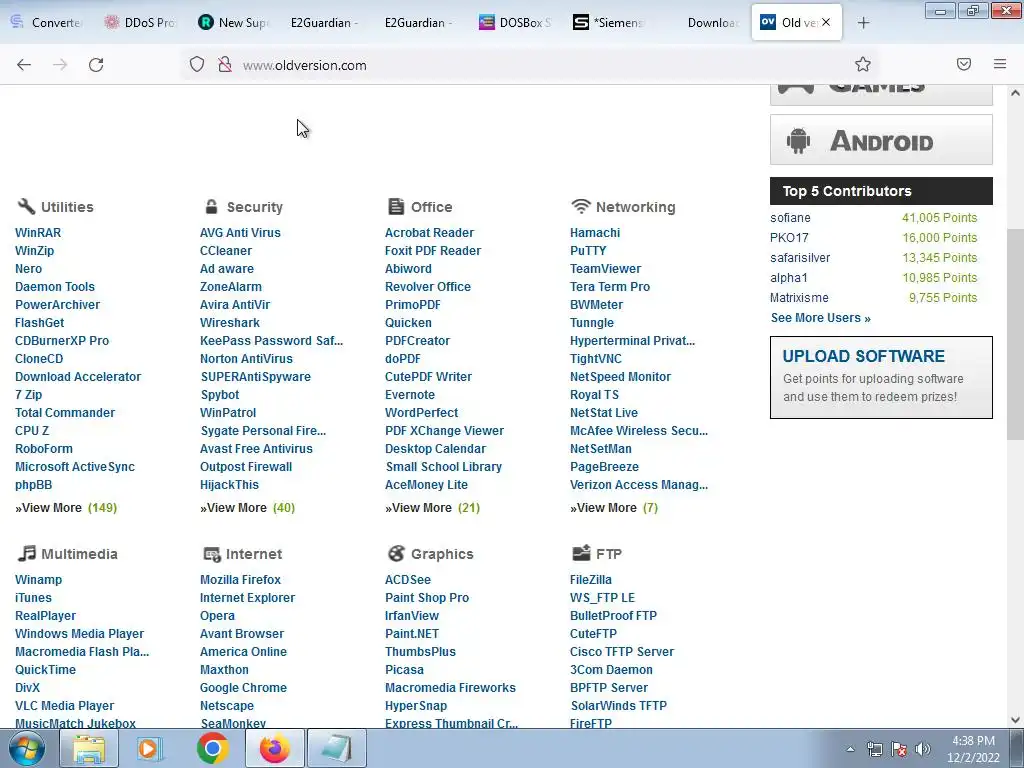Click the insecure connection padlock icon
Image resolution: width=1024 pixels, height=768 pixels.
coord(225,64)
